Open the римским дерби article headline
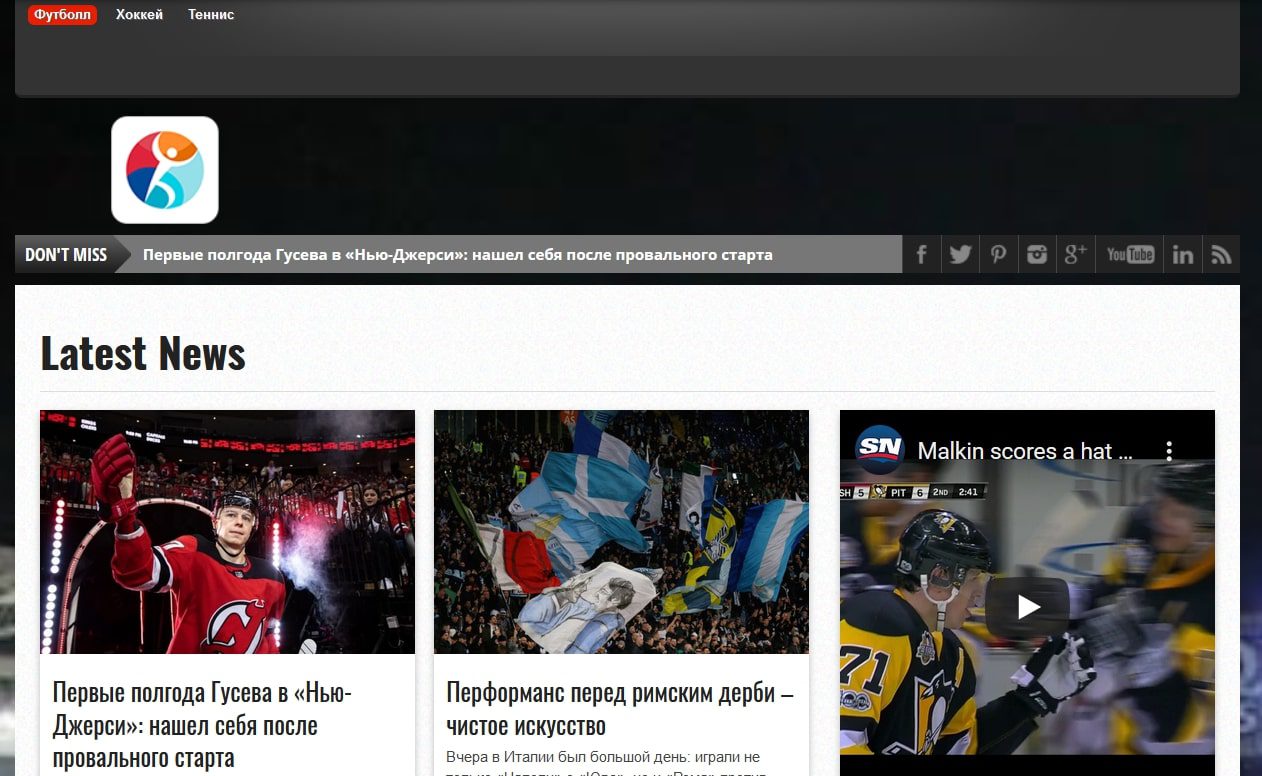 [619, 708]
